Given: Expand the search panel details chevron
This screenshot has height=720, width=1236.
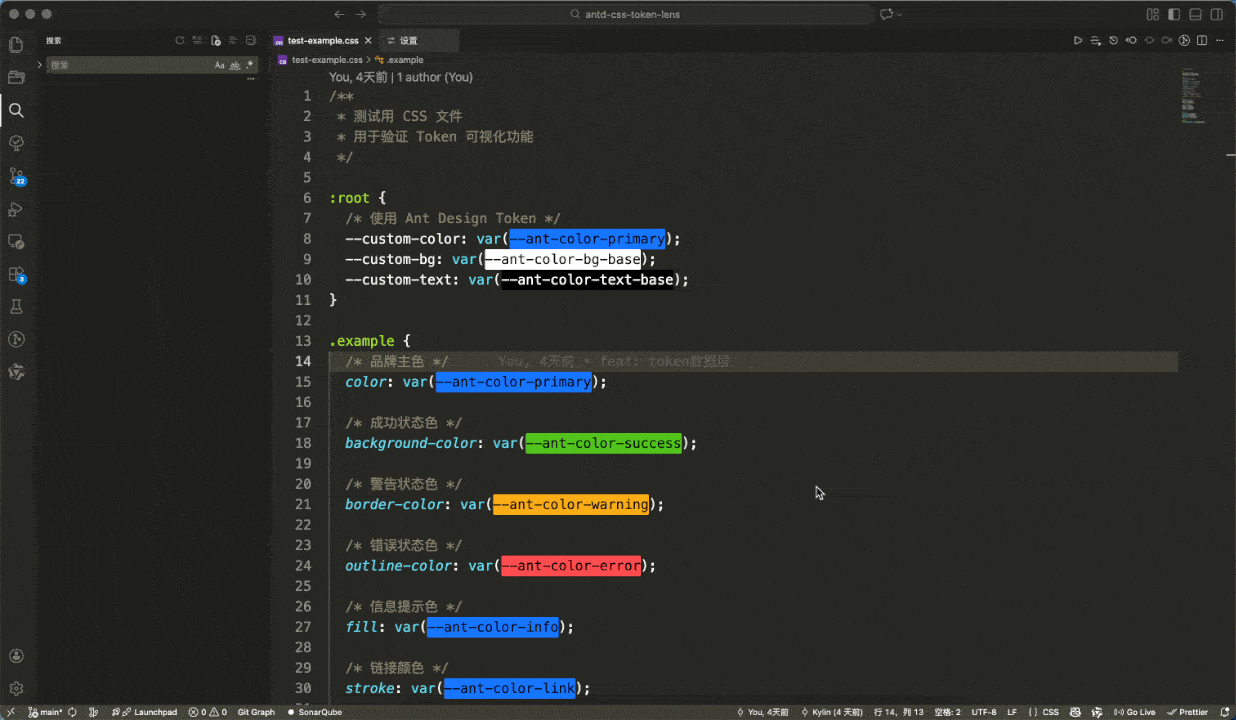Looking at the screenshot, I should click(x=40, y=64).
